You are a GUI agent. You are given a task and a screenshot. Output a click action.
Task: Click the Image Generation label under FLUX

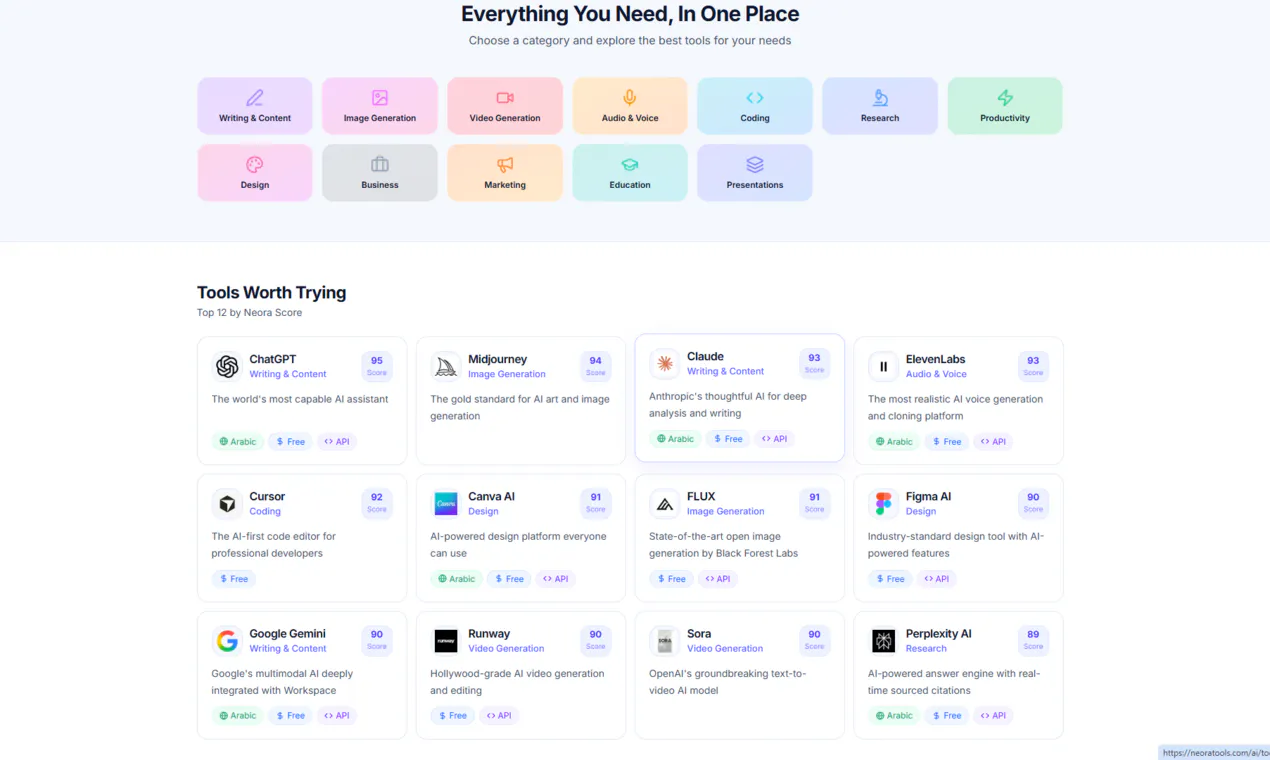[x=726, y=511]
